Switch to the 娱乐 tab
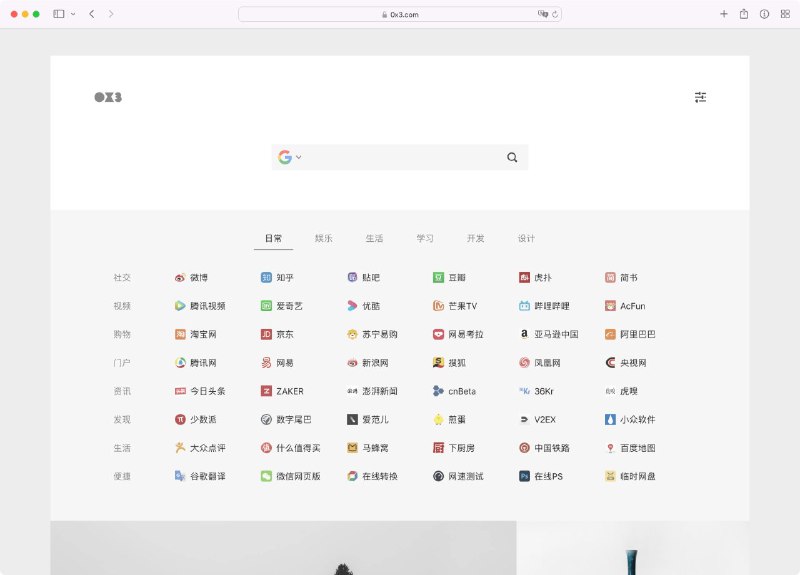This screenshot has height=575, width=800. [x=323, y=238]
